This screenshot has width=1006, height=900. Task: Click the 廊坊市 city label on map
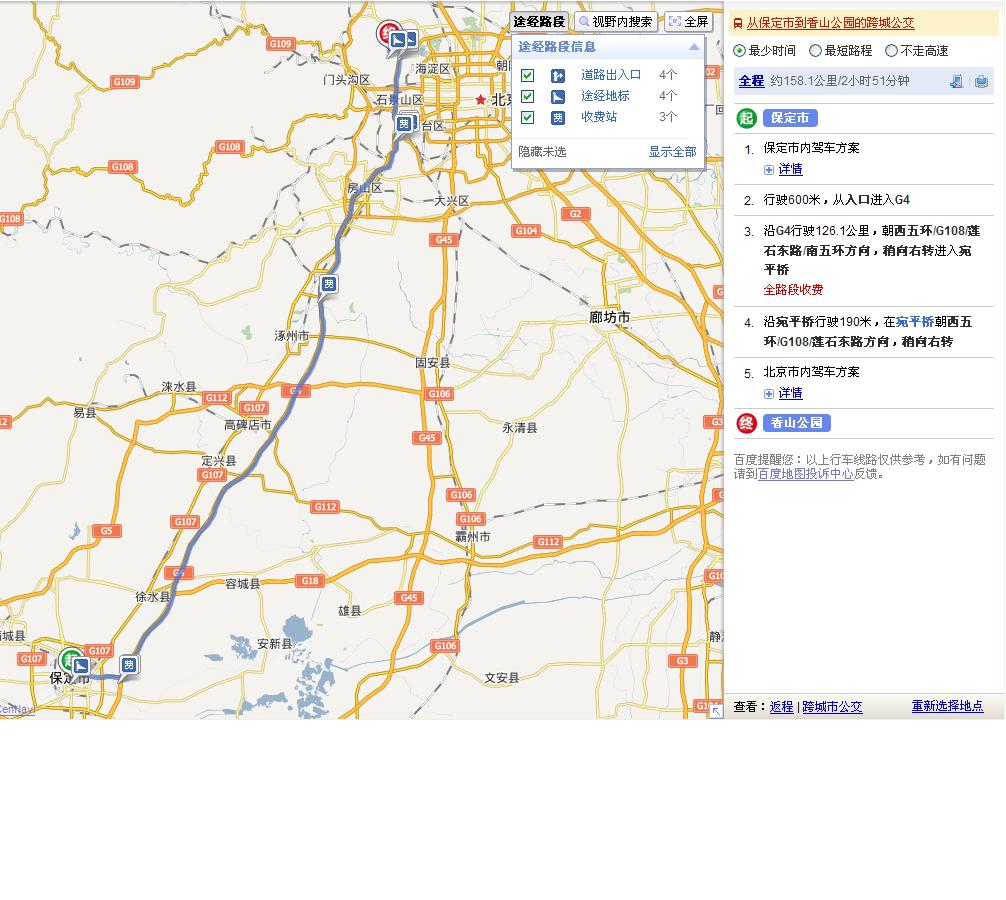coord(610,317)
